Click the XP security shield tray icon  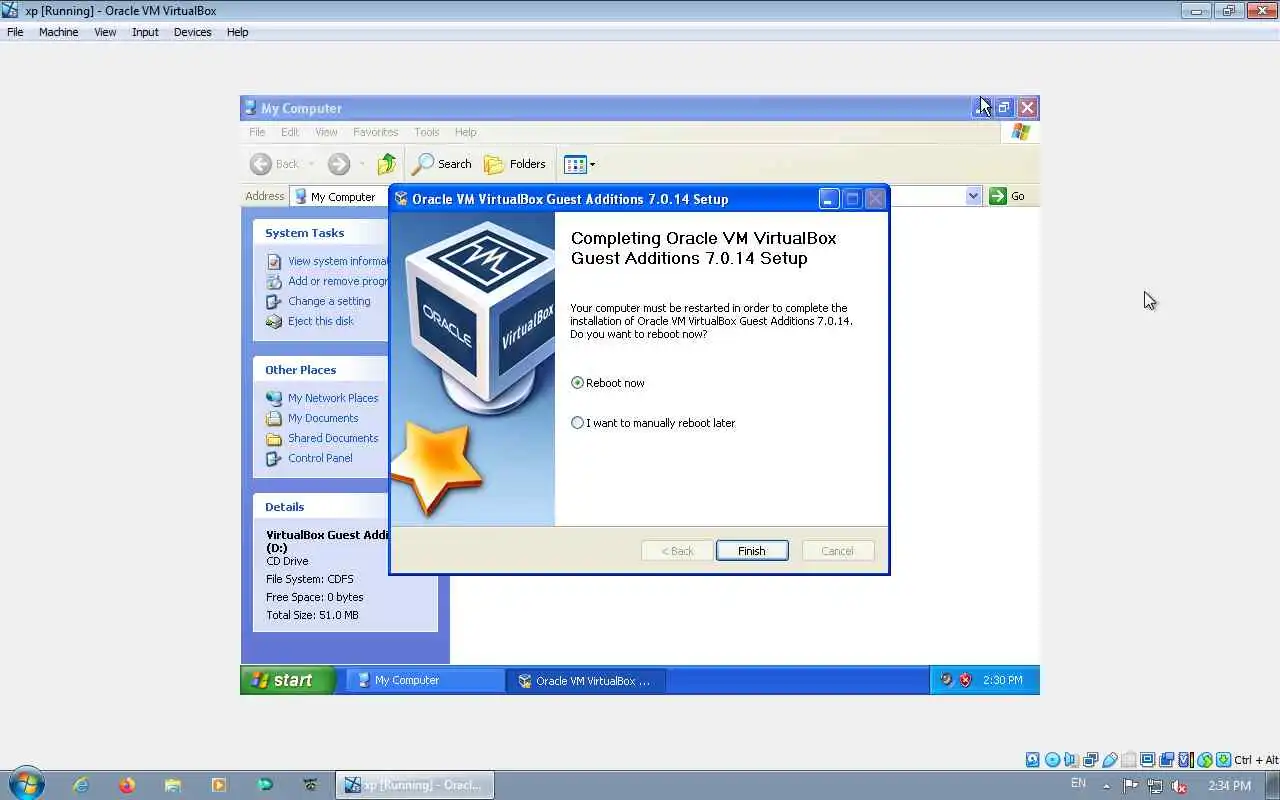(x=965, y=680)
